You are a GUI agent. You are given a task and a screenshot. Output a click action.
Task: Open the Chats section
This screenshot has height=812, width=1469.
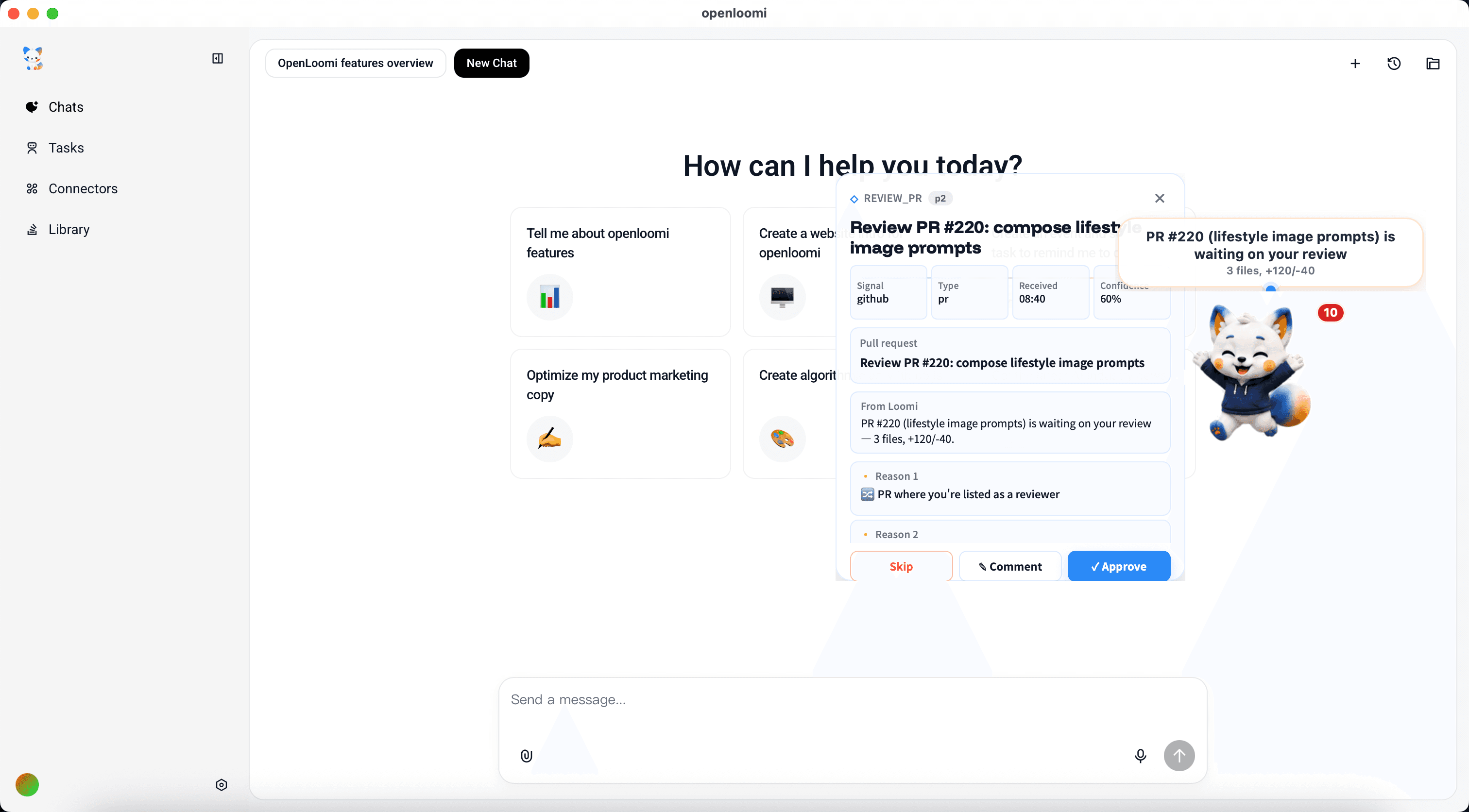coord(66,107)
